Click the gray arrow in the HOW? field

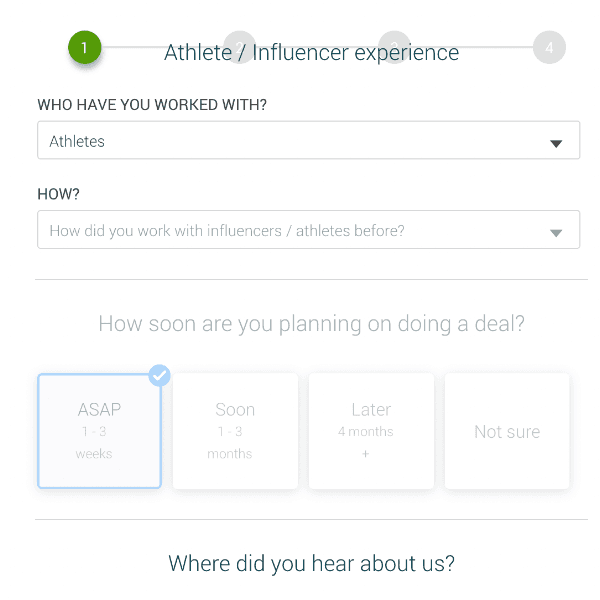(557, 233)
